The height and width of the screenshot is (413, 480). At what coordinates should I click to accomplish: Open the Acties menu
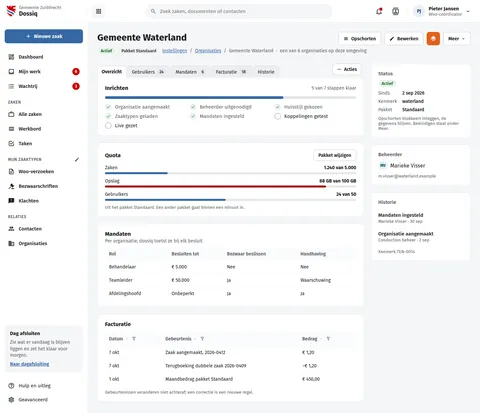[x=347, y=69]
